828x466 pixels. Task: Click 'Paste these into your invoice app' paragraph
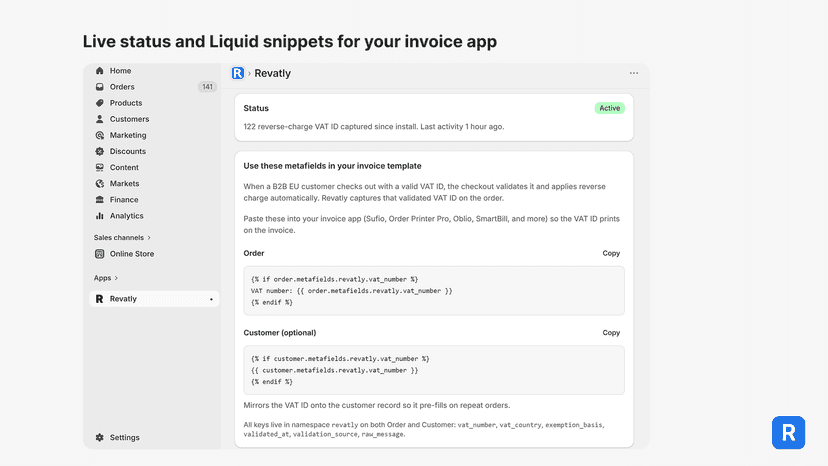point(431,225)
